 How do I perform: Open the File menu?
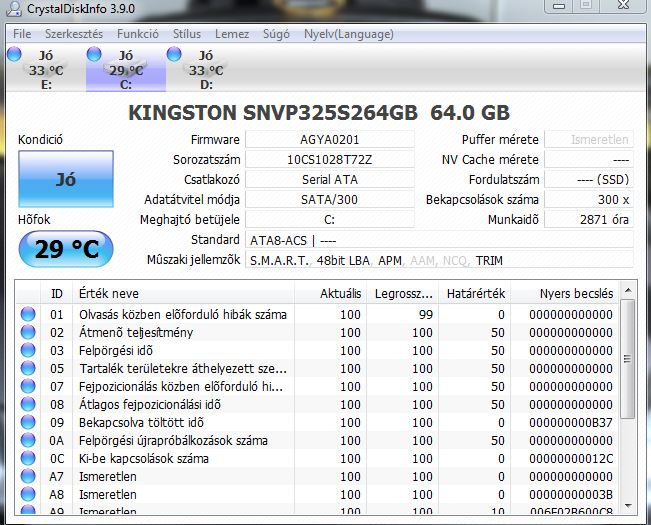tap(22, 34)
